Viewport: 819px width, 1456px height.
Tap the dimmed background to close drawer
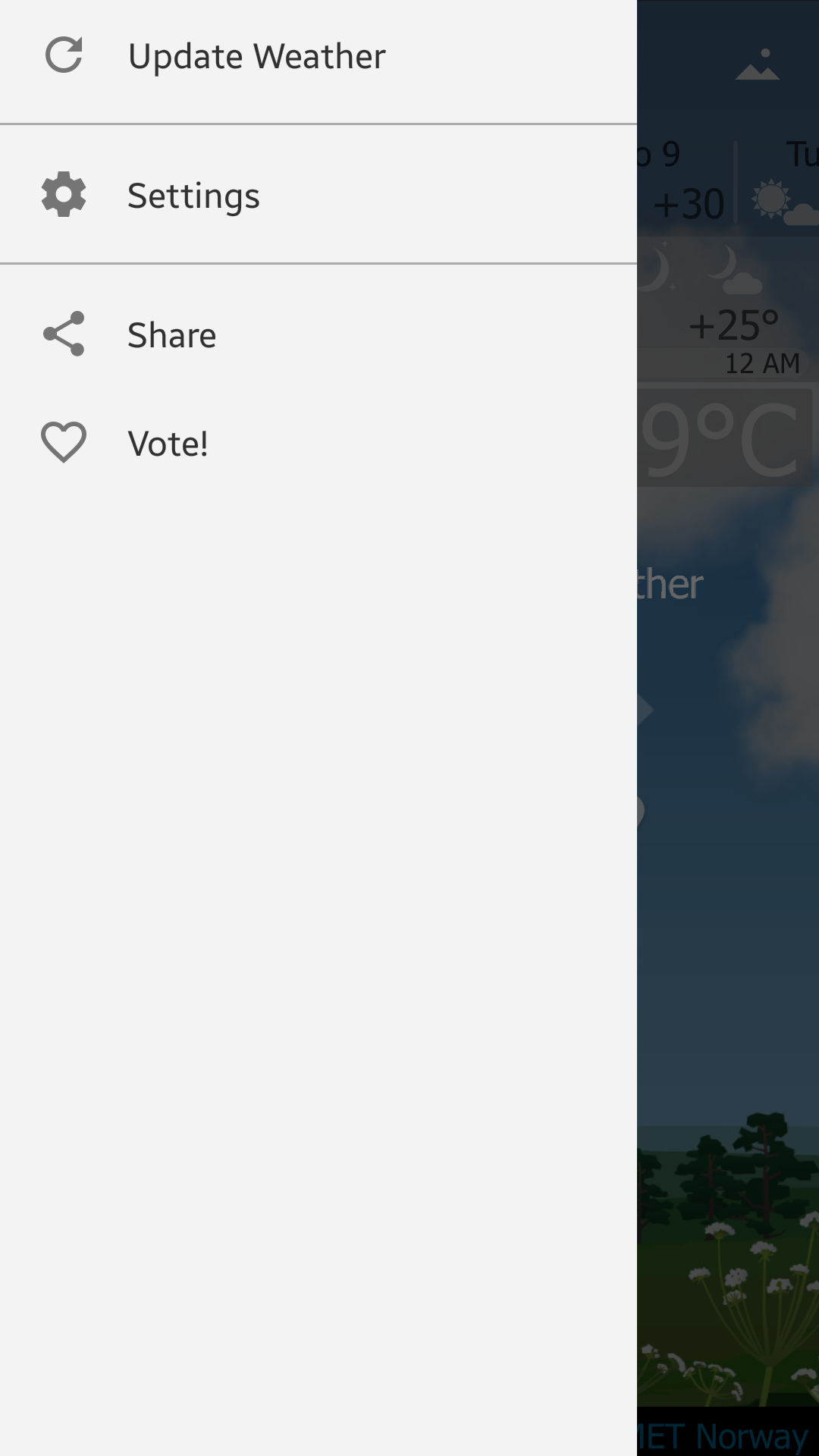click(x=728, y=910)
